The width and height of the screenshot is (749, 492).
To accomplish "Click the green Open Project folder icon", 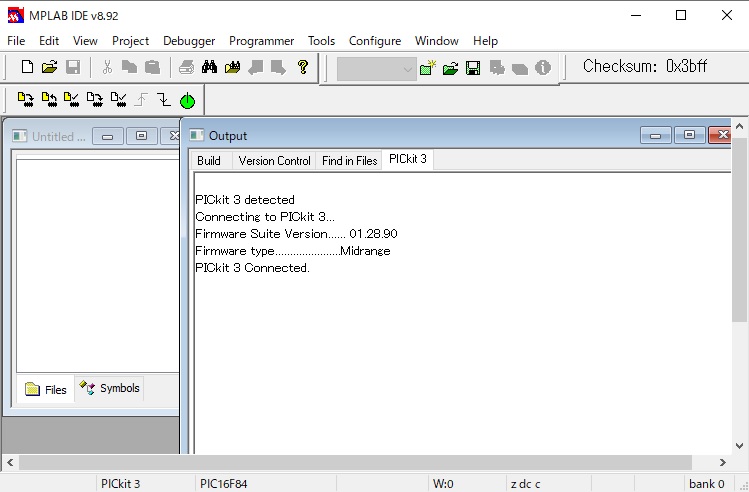I will click(450, 68).
